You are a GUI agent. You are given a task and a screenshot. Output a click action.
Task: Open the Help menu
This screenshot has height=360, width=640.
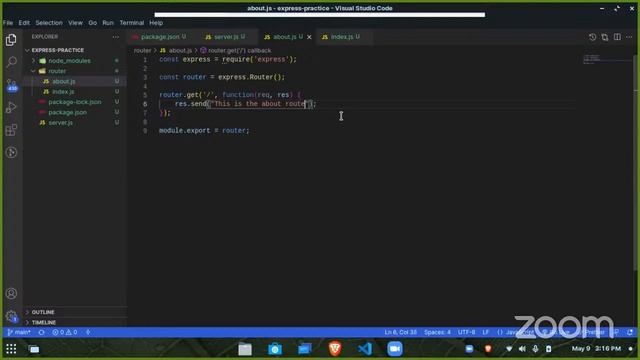click(156, 23)
